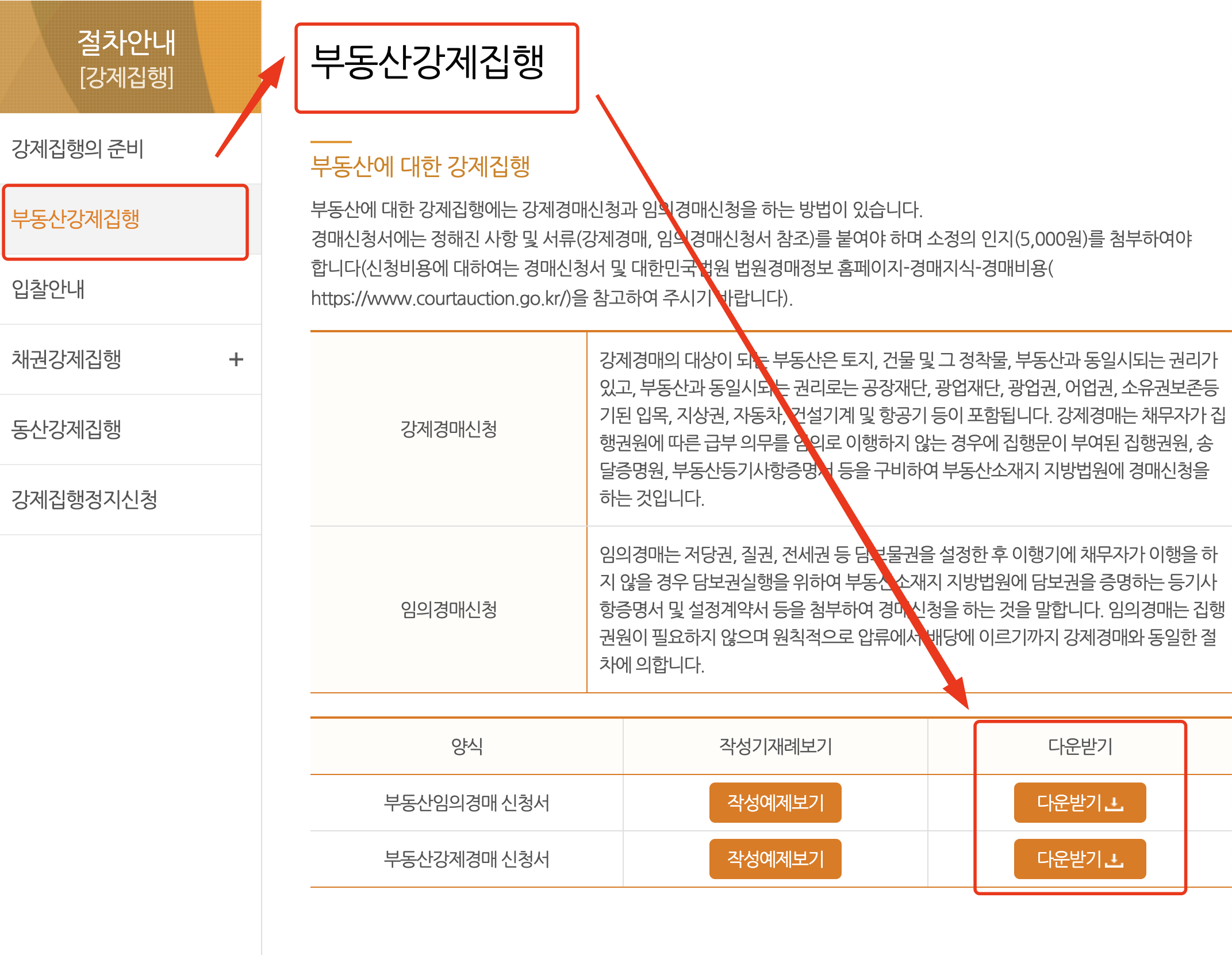Click the 작성기재례보기 column header
Image resolution: width=1232 pixels, height=955 pixels.
click(775, 746)
